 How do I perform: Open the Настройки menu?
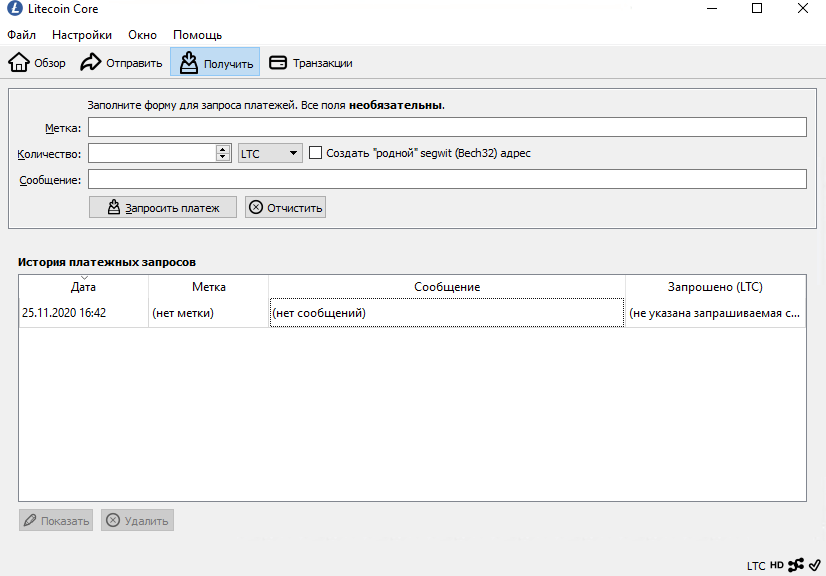coord(82,35)
